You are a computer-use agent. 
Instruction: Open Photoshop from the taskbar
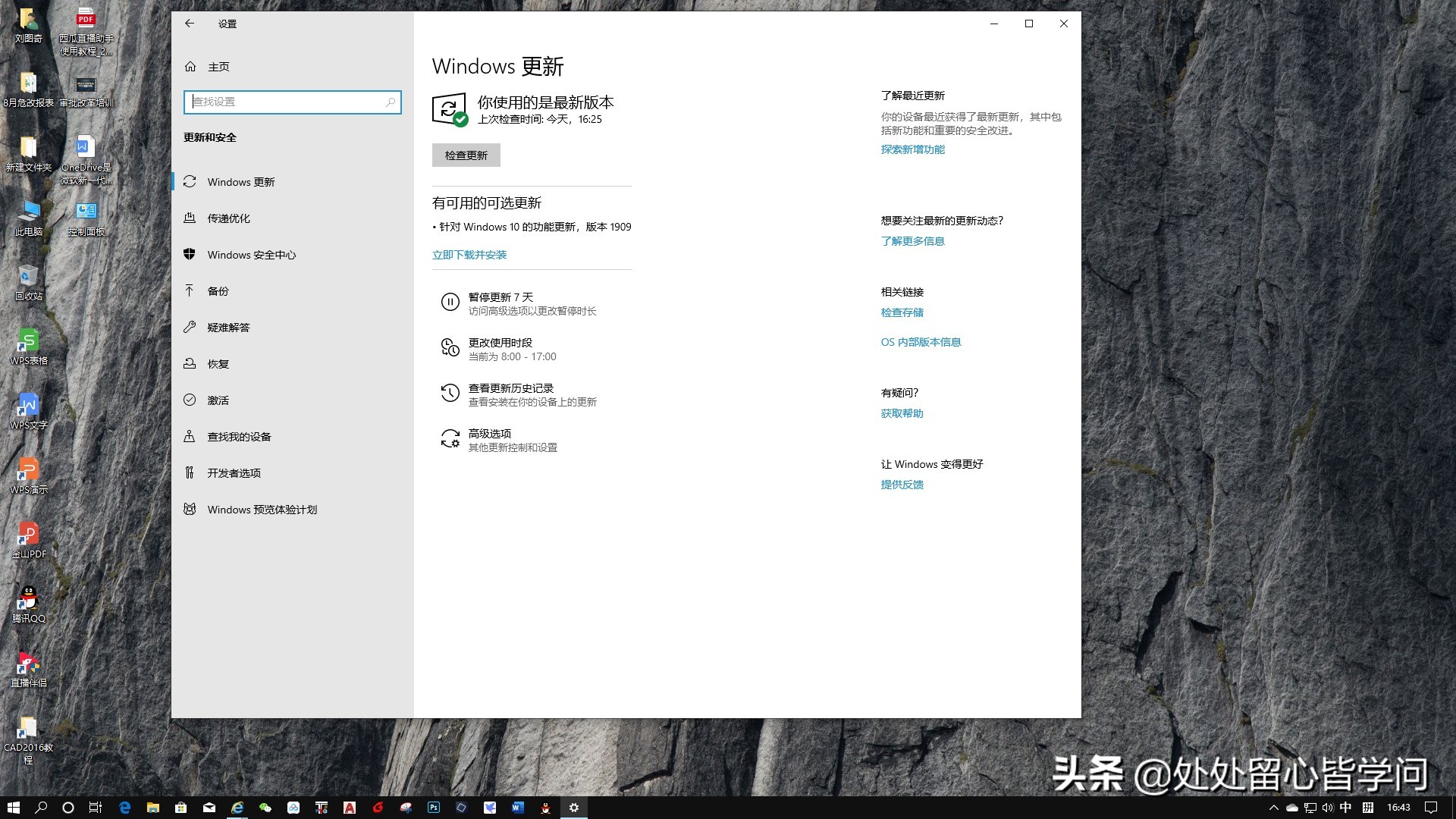click(x=433, y=807)
